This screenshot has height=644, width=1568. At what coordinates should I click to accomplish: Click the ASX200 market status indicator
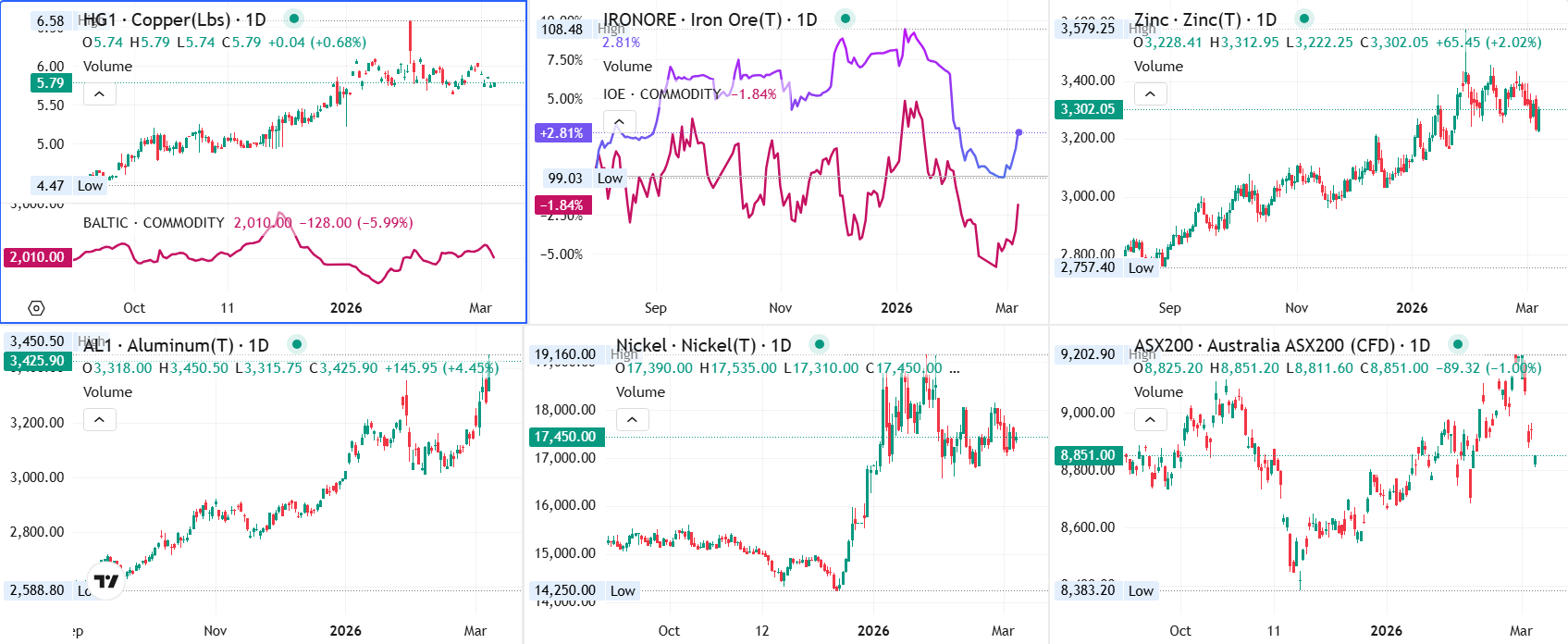coord(1458,344)
